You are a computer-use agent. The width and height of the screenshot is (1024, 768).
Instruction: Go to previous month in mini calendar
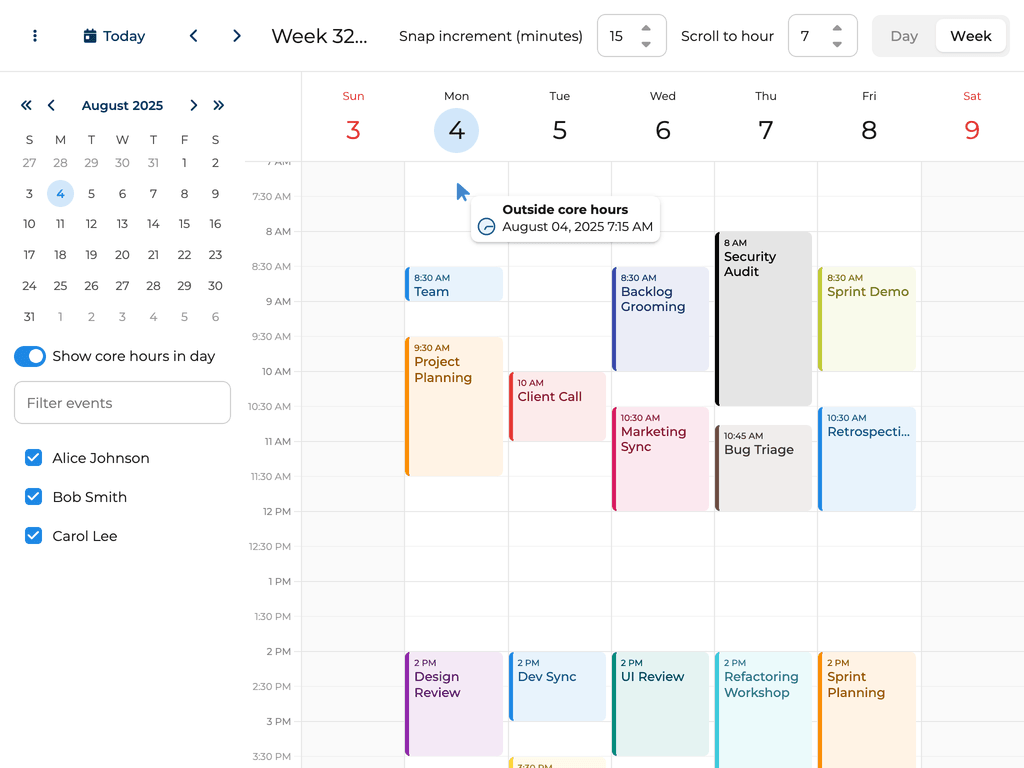pos(51,105)
